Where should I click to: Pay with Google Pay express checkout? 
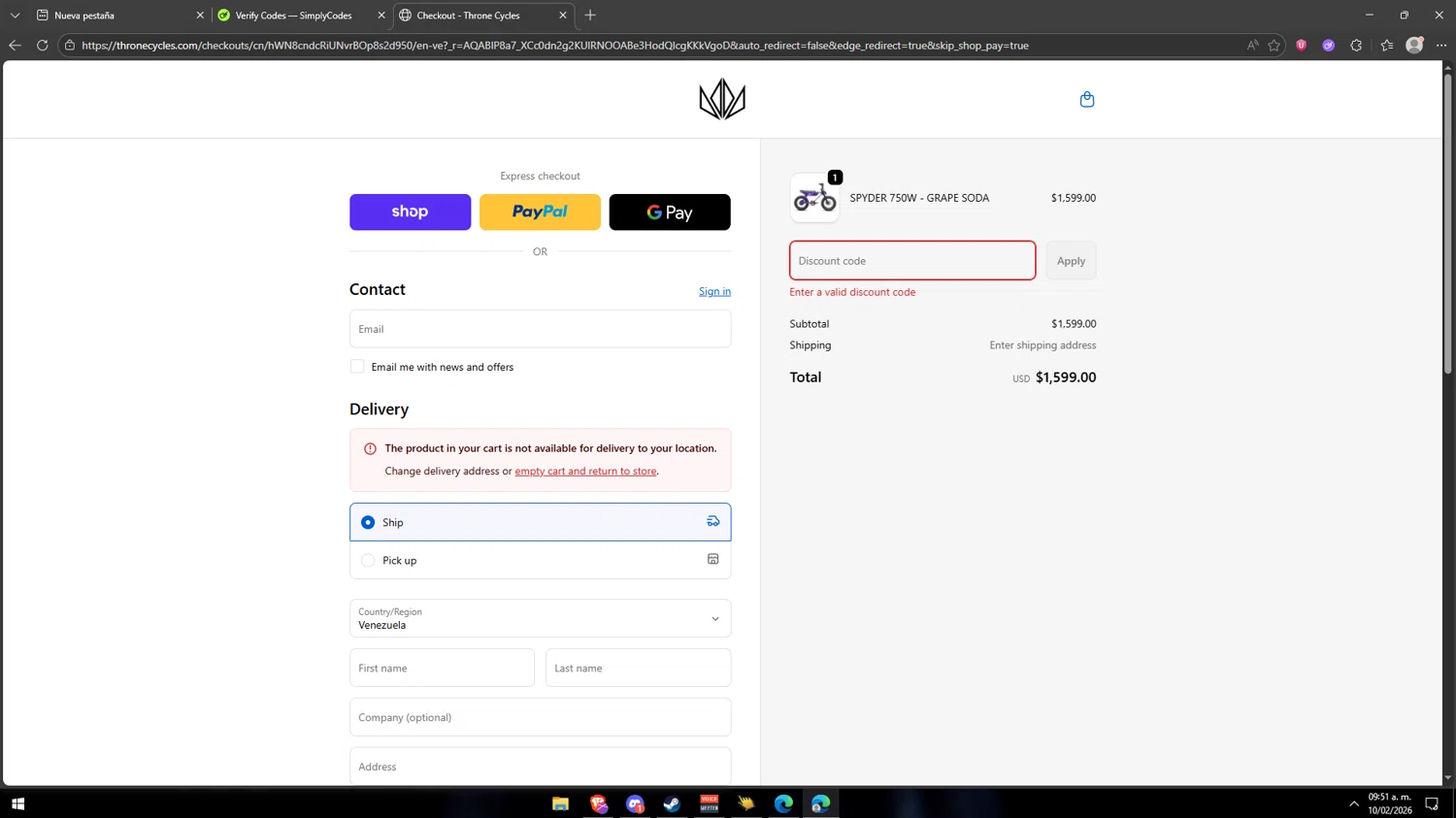click(x=670, y=212)
